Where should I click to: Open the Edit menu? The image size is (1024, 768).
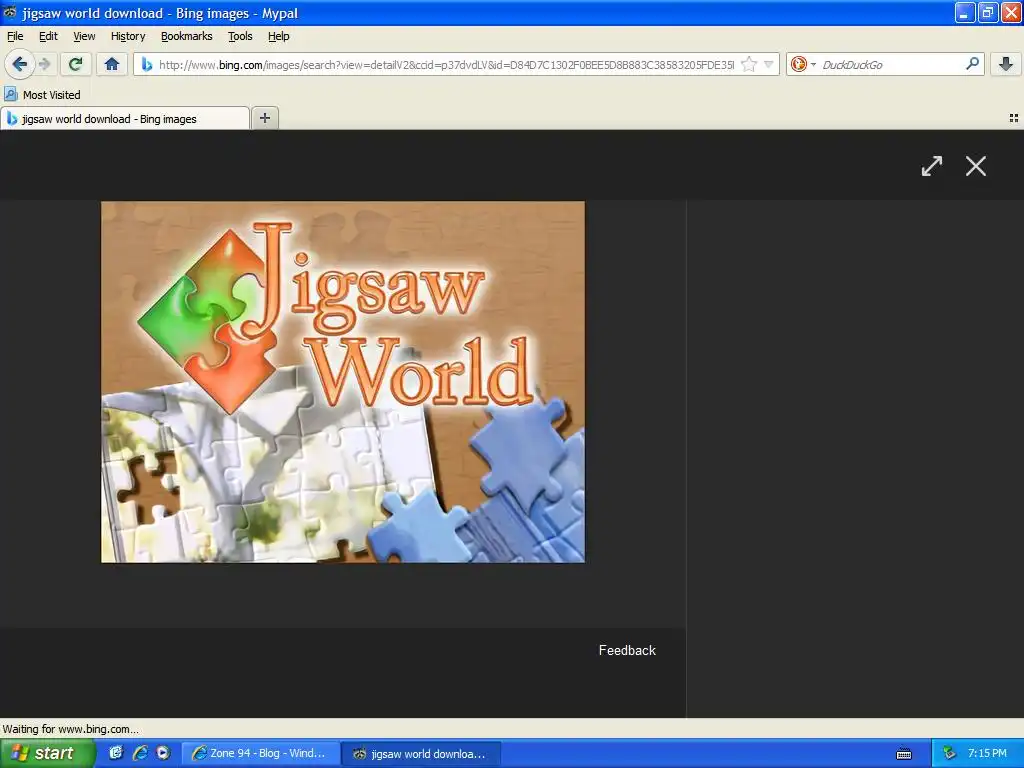pyautogui.click(x=48, y=37)
